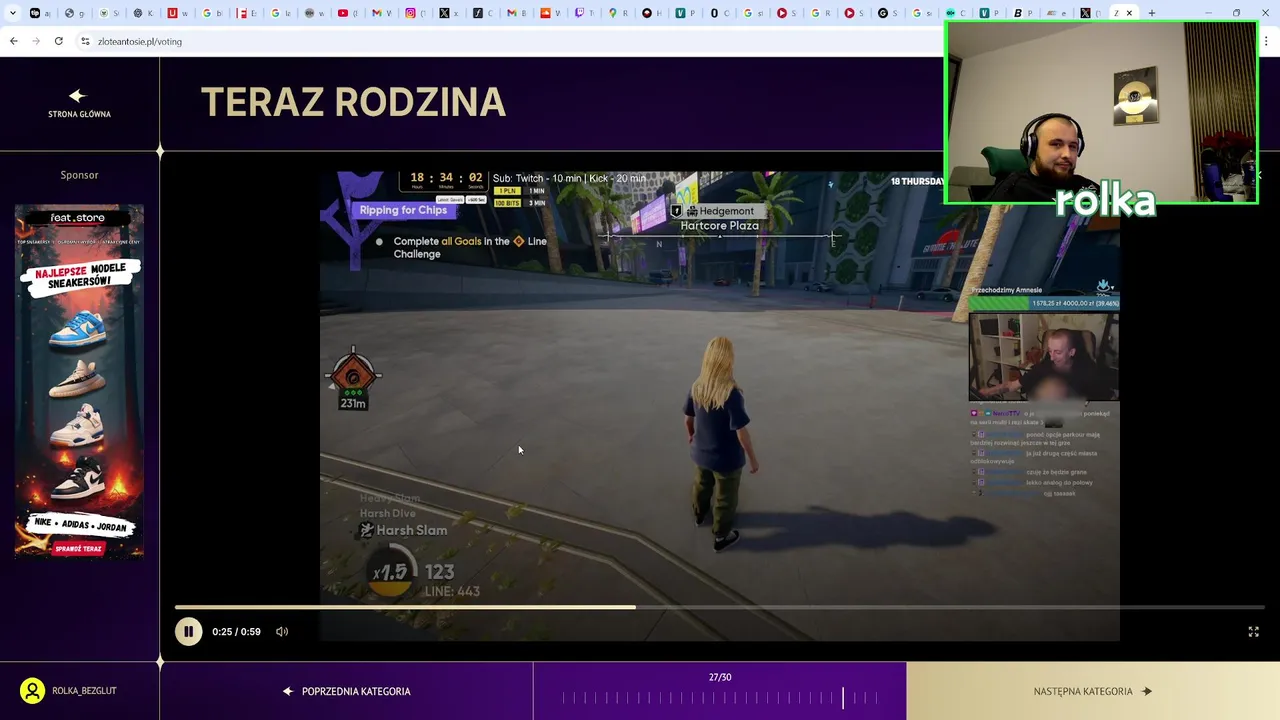Viewport: 1280px width, 720px height.
Task: Click the ROLKA_BEZGLUT username
Action: point(84,691)
